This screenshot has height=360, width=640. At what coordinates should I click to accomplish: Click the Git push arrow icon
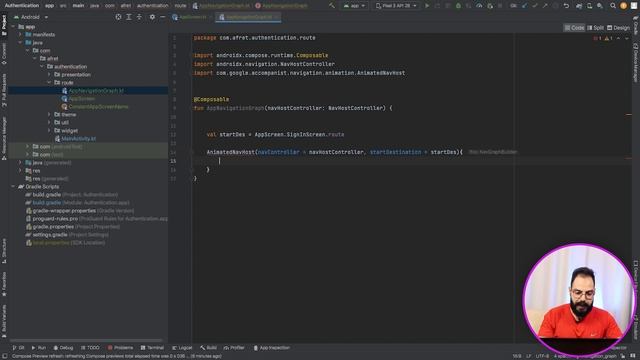pyautogui.click(x=545, y=6)
